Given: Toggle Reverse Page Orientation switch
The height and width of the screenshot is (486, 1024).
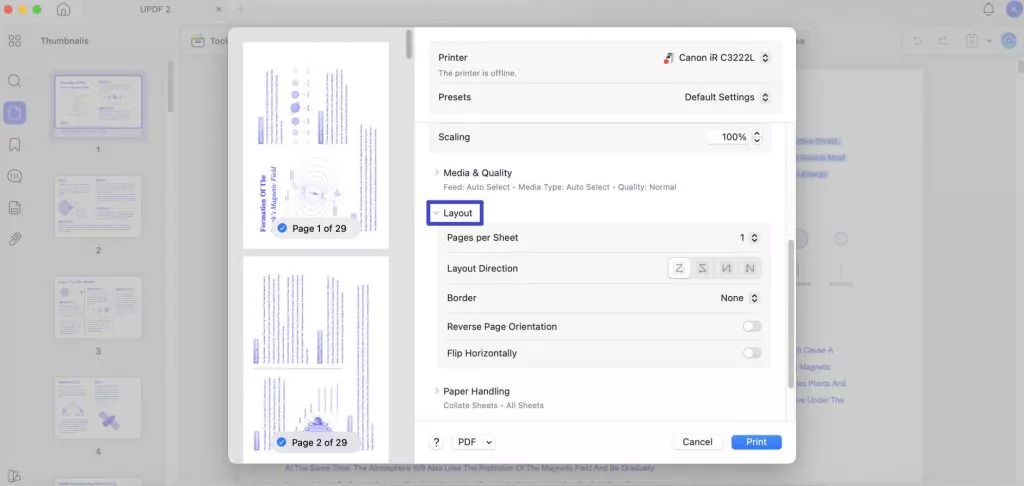Looking at the screenshot, I should [x=752, y=327].
